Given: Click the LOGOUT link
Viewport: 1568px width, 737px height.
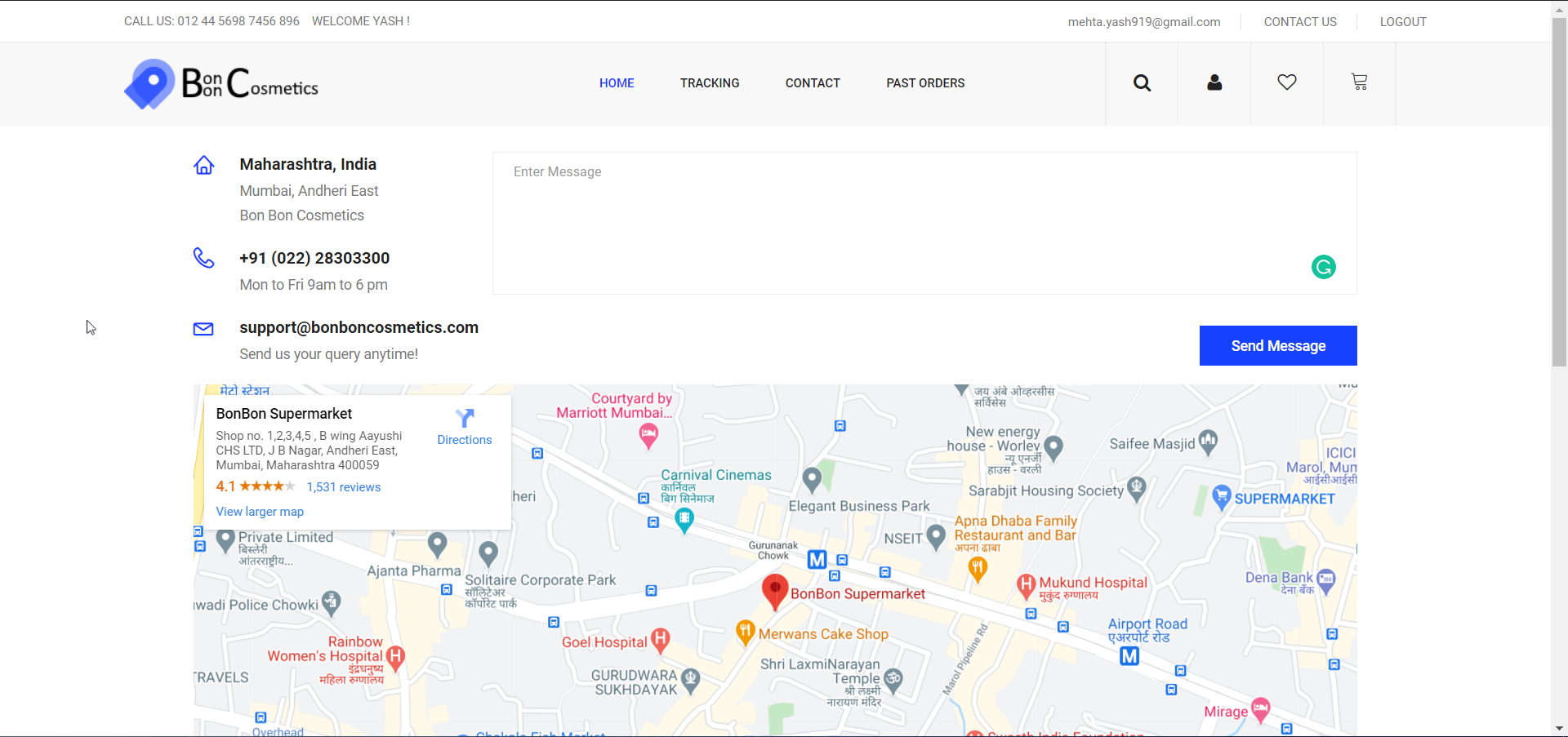Looking at the screenshot, I should (1403, 22).
